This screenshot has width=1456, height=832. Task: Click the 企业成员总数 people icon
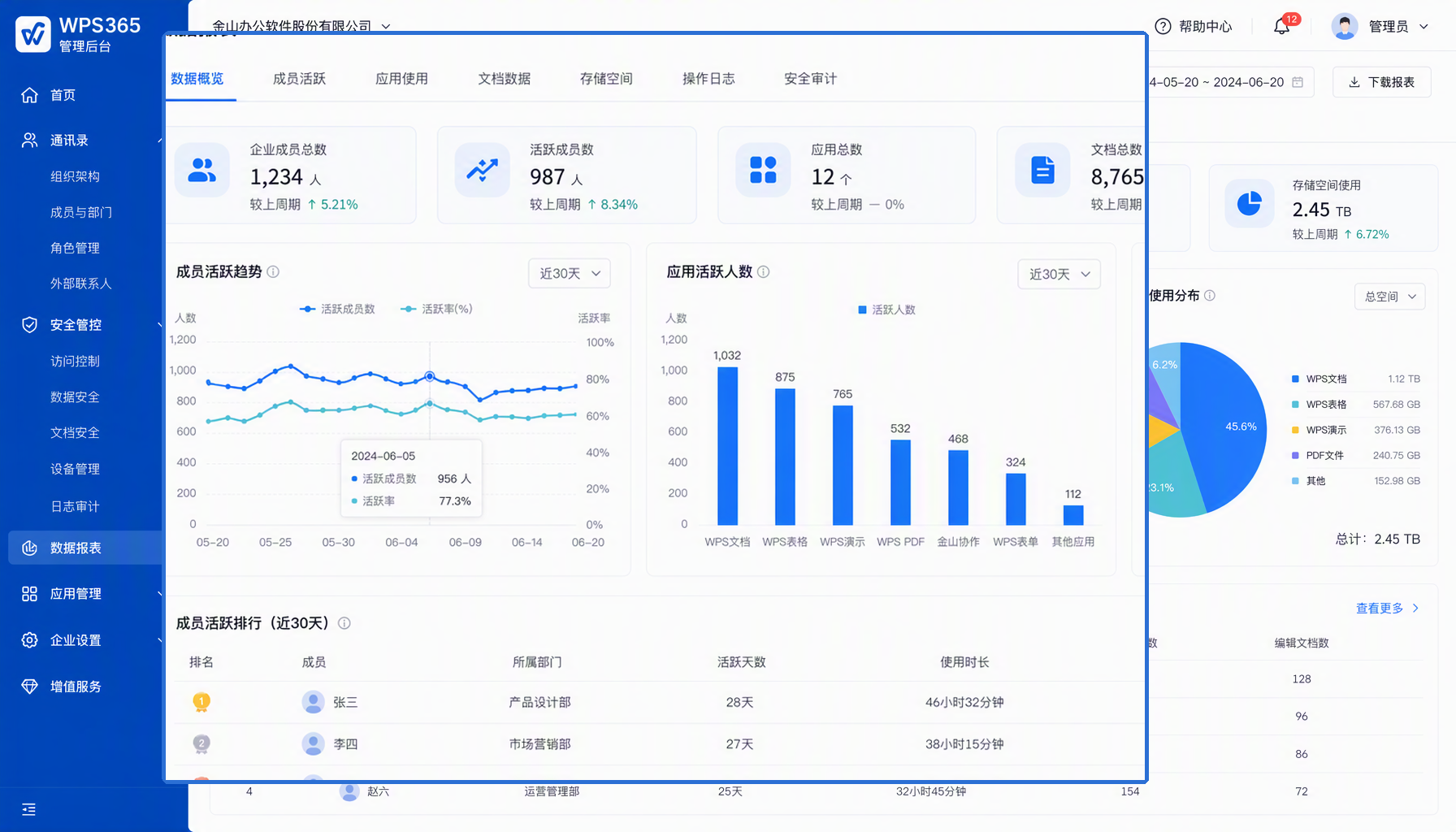[x=202, y=170]
